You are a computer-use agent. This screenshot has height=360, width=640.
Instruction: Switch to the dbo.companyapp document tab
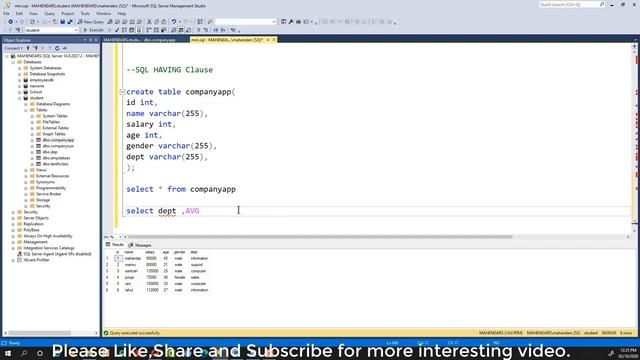point(140,40)
